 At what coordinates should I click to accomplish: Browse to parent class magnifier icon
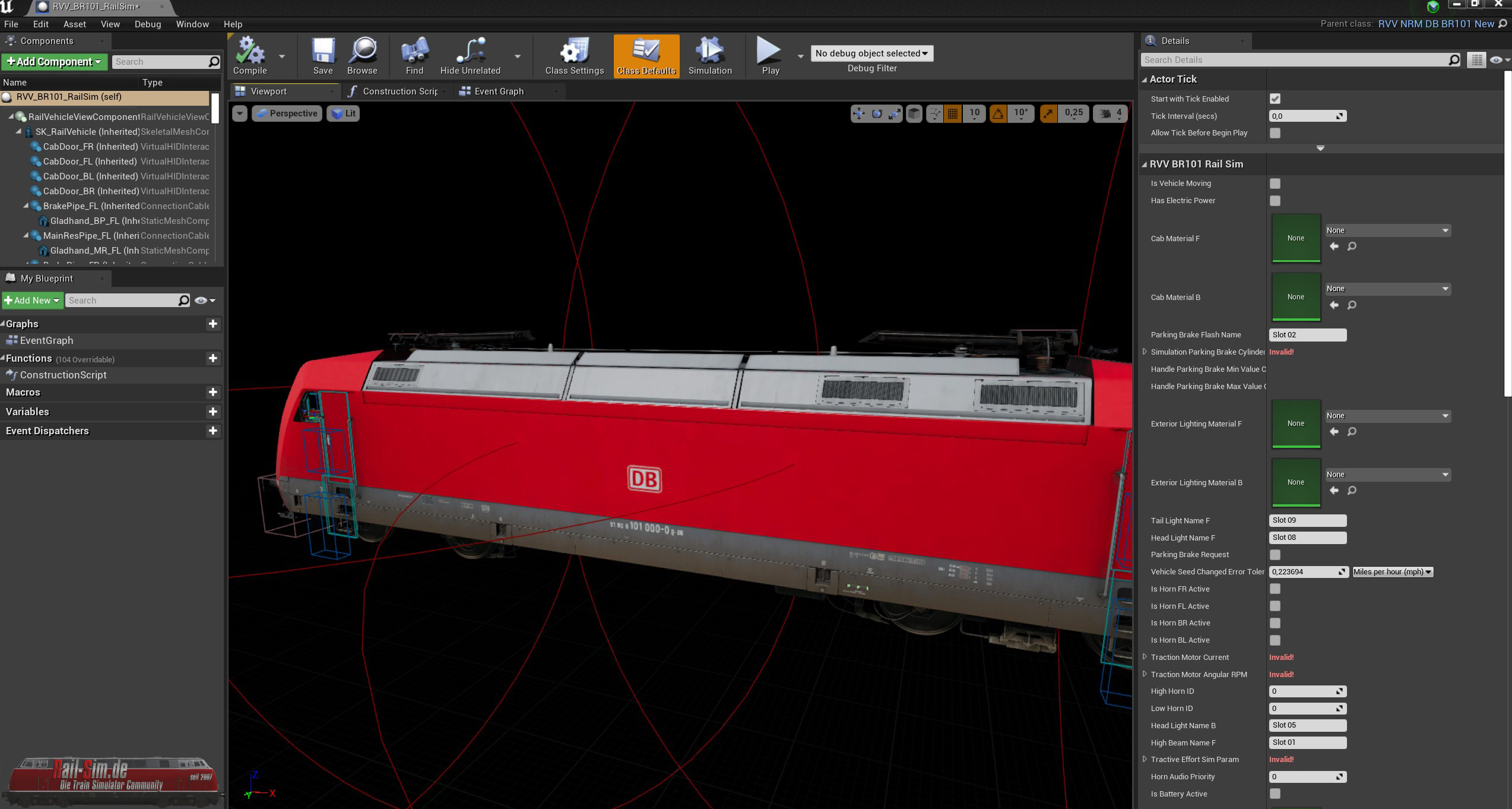tap(1503, 24)
